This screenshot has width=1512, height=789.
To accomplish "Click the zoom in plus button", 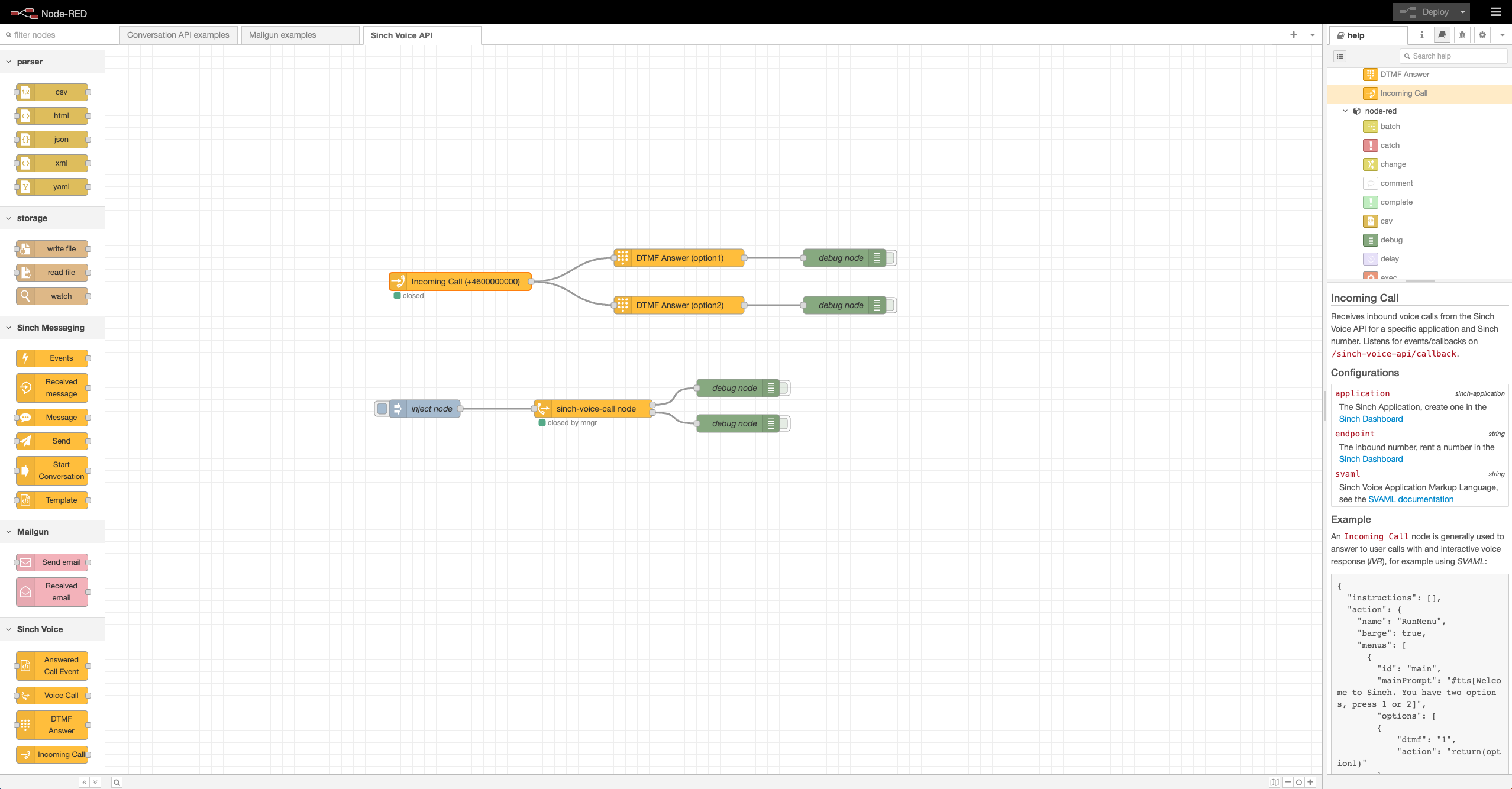I will [x=1310, y=782].
